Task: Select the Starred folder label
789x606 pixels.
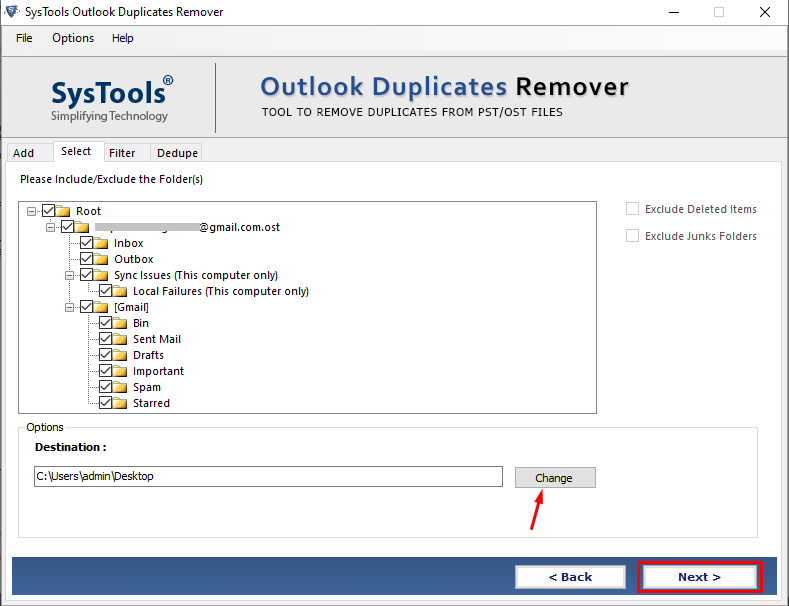Action: [x=151, y=403]
